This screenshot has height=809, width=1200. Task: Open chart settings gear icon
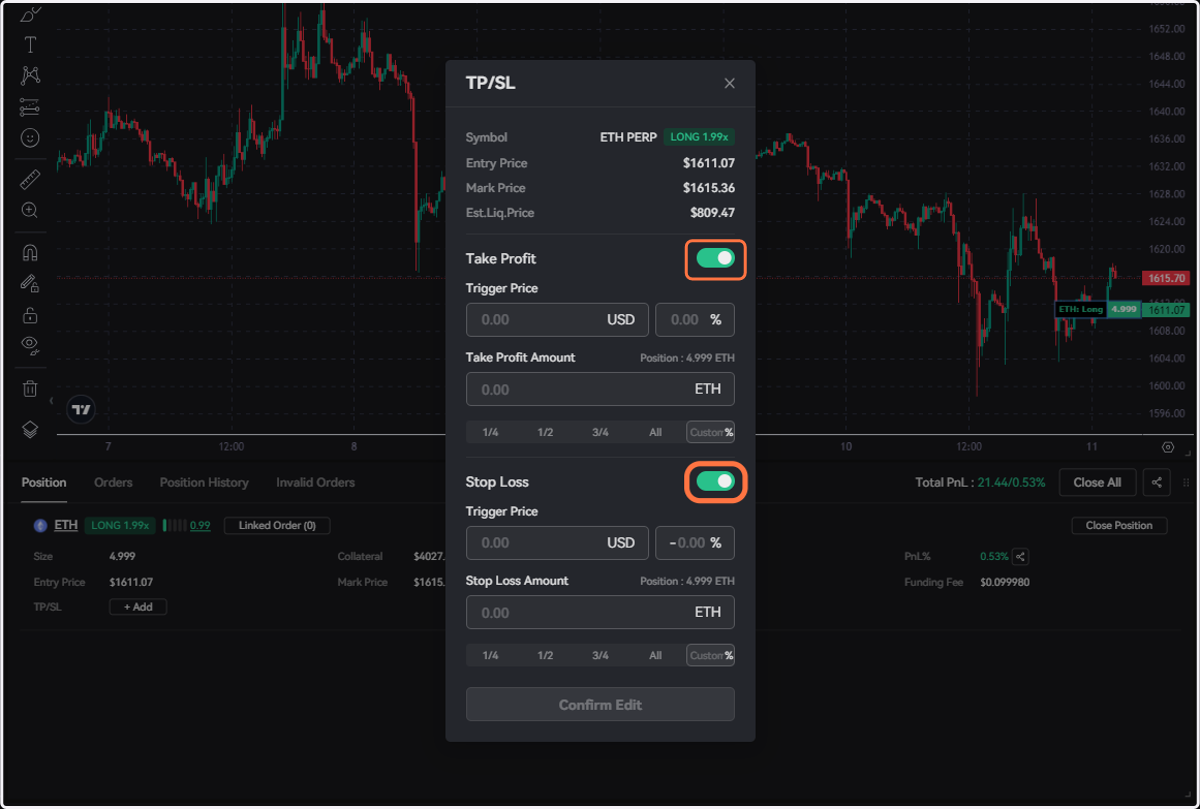coord(1168,447)
